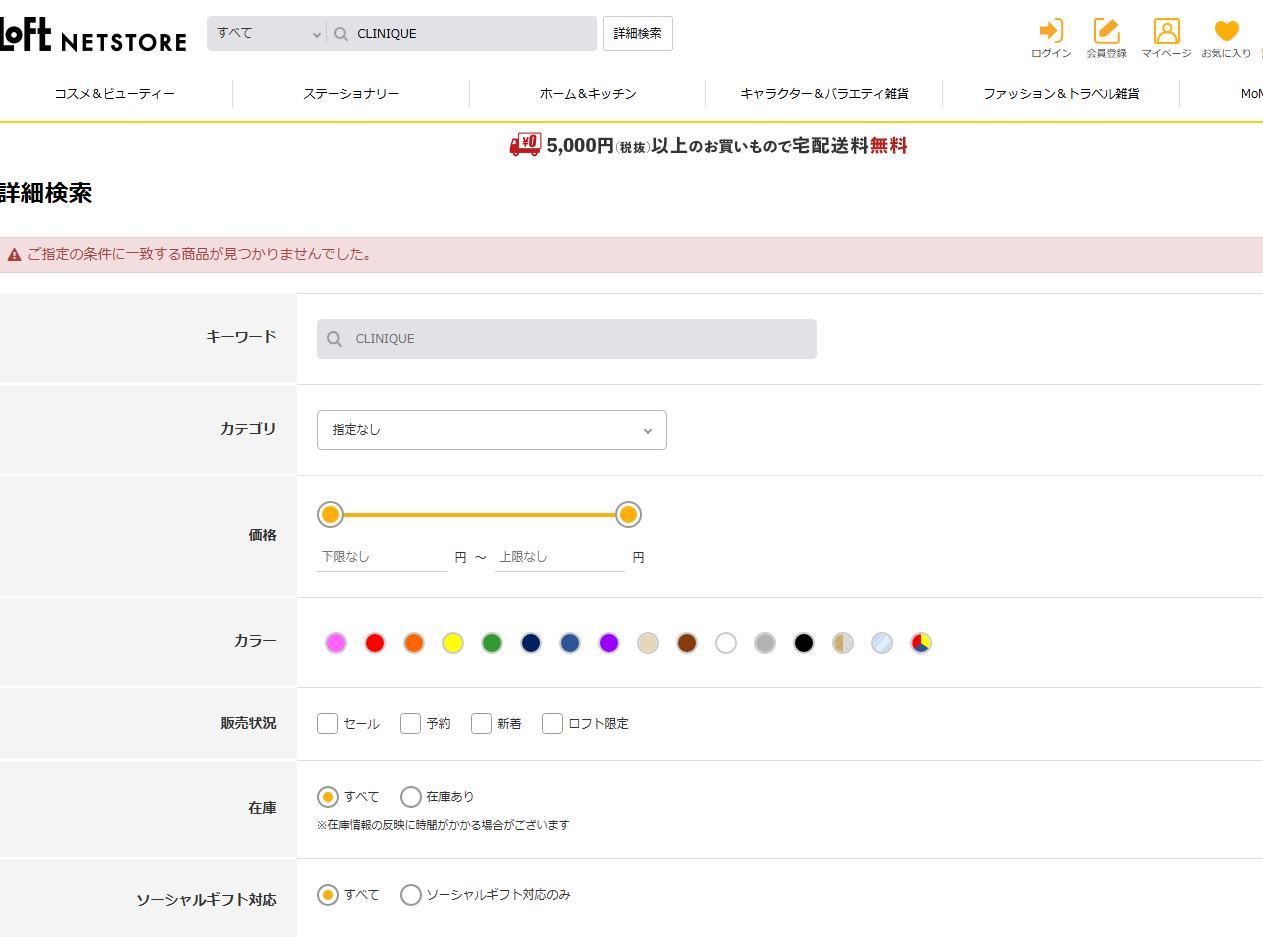Open the Loft Netstore logo homepage
Viewport: 1263px width, 937px height.
[93, 37]
